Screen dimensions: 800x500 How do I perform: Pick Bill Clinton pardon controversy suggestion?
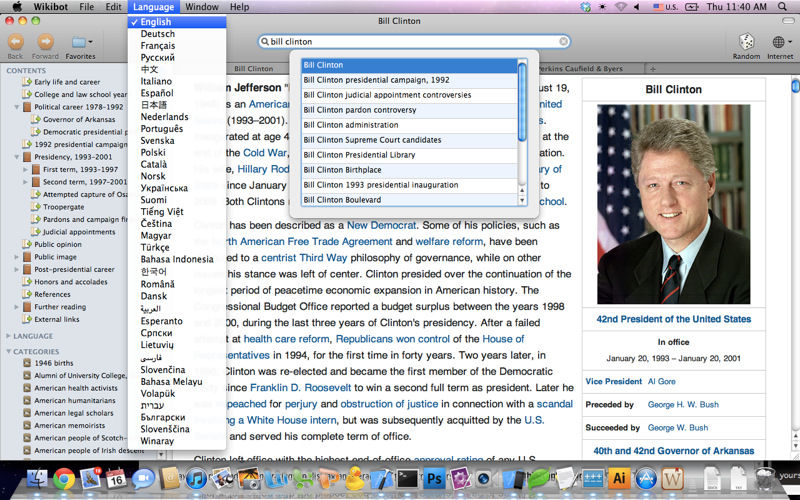pos(409,110)
